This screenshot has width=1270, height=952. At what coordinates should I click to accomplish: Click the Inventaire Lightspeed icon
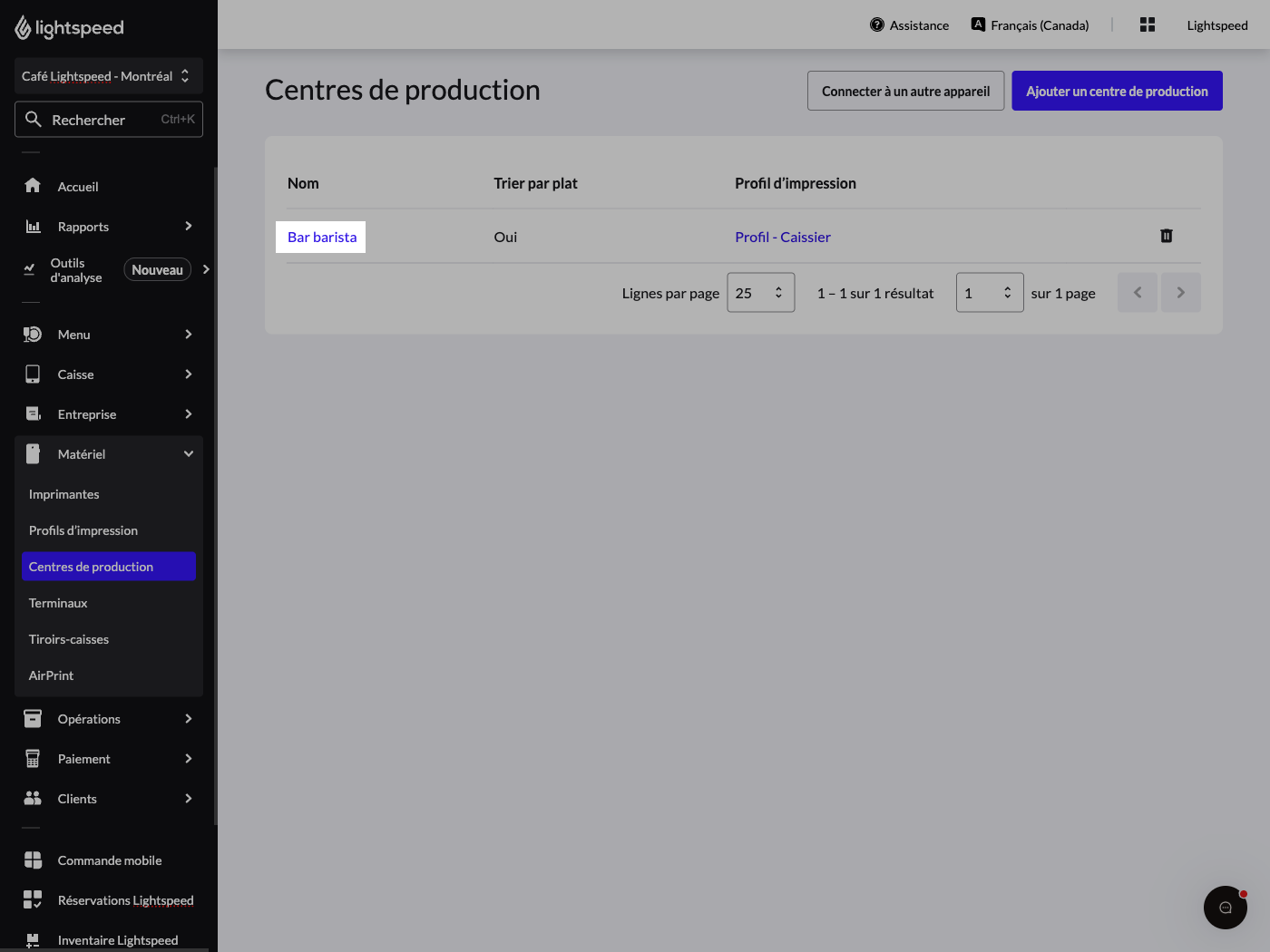click(x=33, y=940)
